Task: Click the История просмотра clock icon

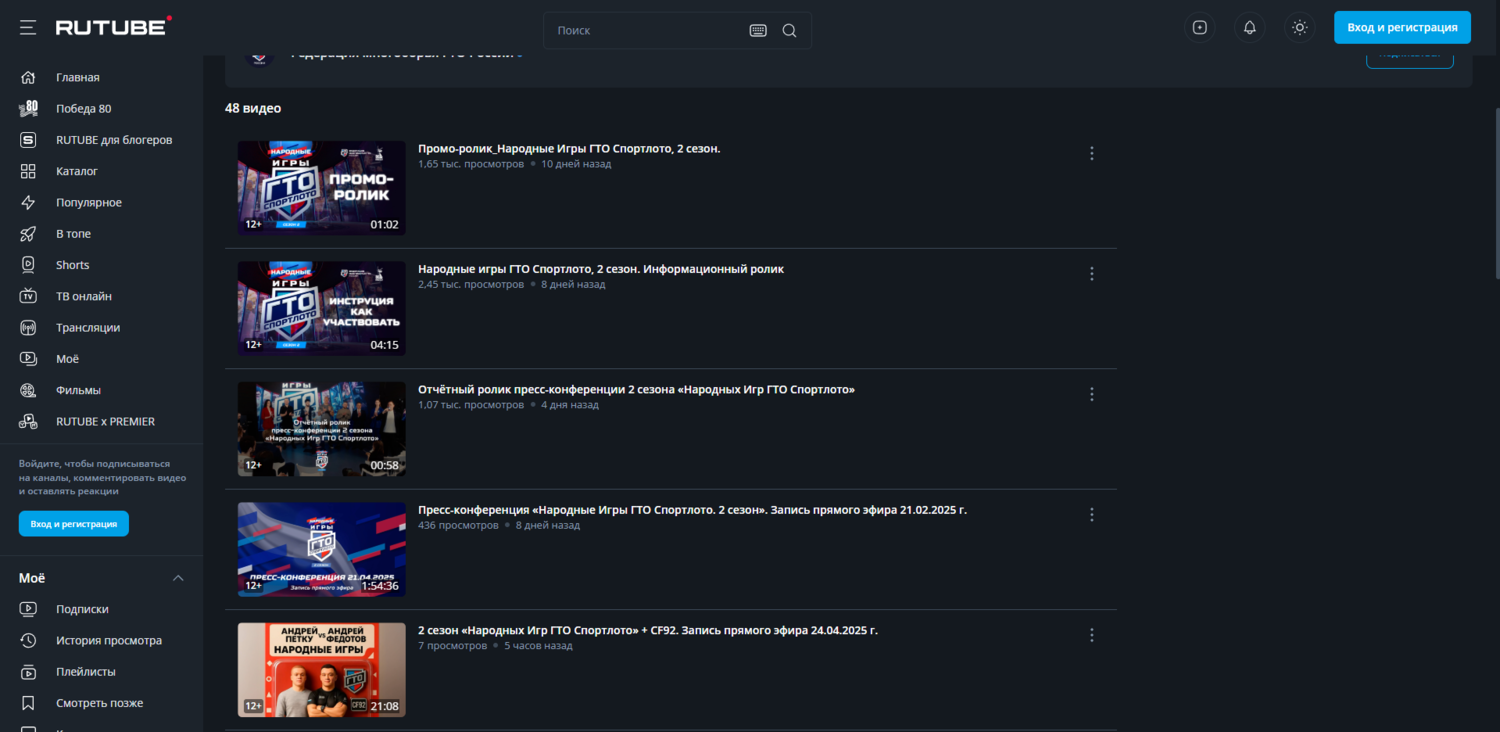Action: pos(28,640)
